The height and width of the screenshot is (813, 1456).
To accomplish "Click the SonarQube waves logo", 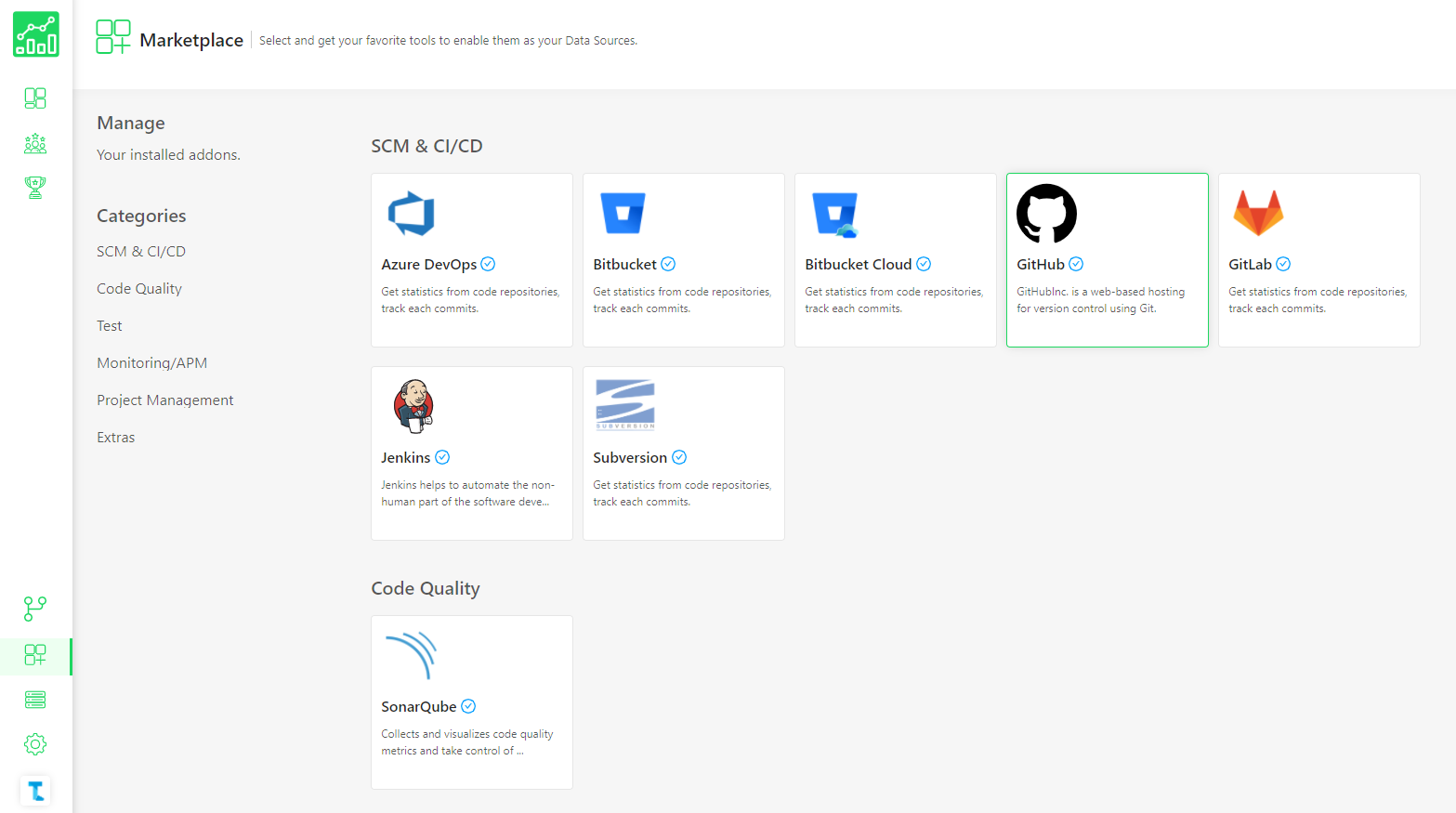I will tap(411, 655).
